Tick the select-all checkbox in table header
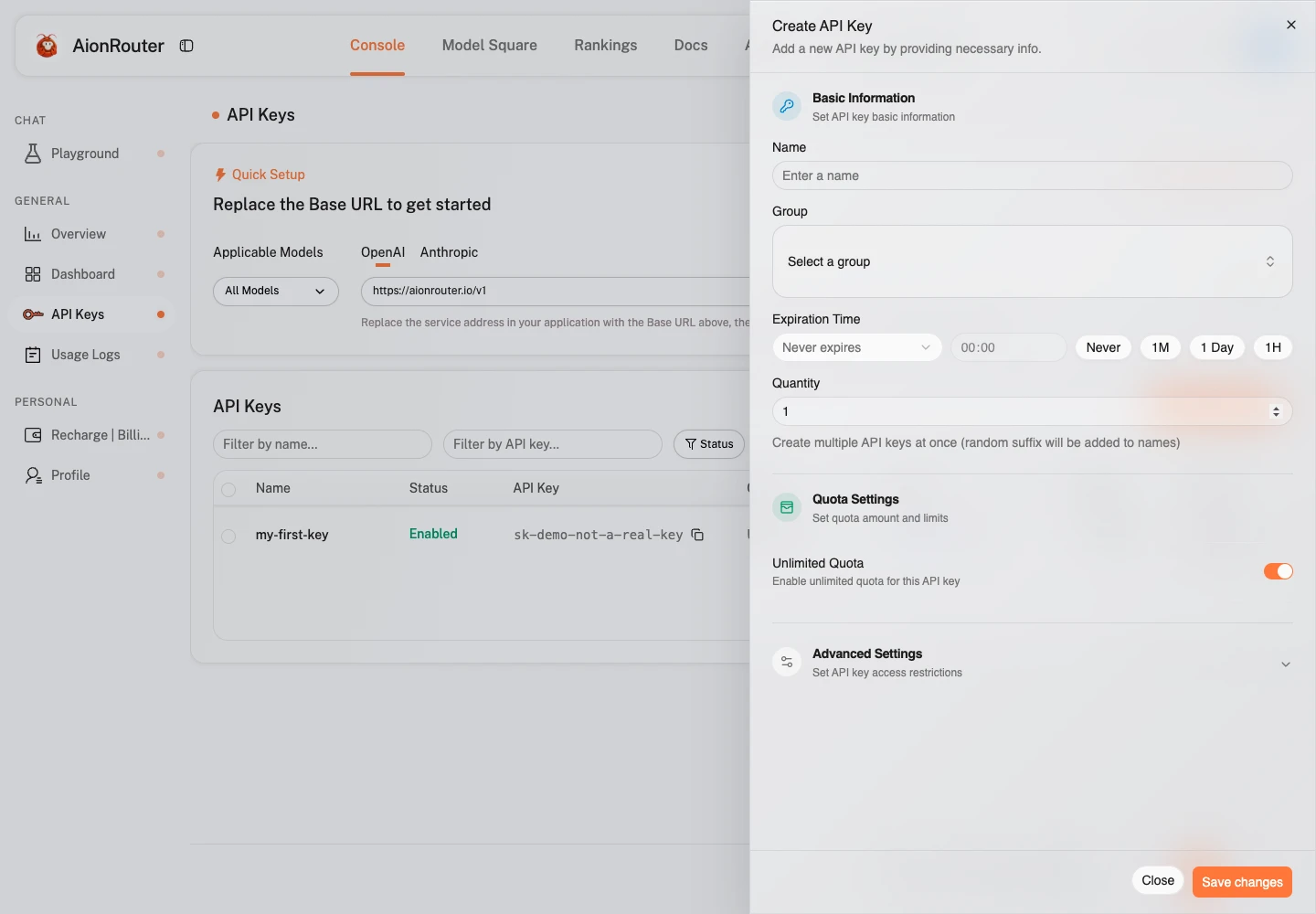Image resolution: width=1316 pixels, height=914 pixels. (228, 489)
